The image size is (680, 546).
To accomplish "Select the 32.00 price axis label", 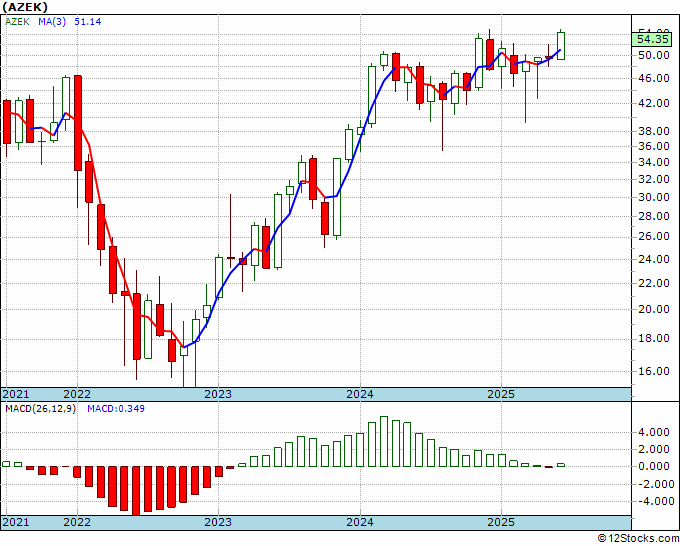I will [656, 179].
